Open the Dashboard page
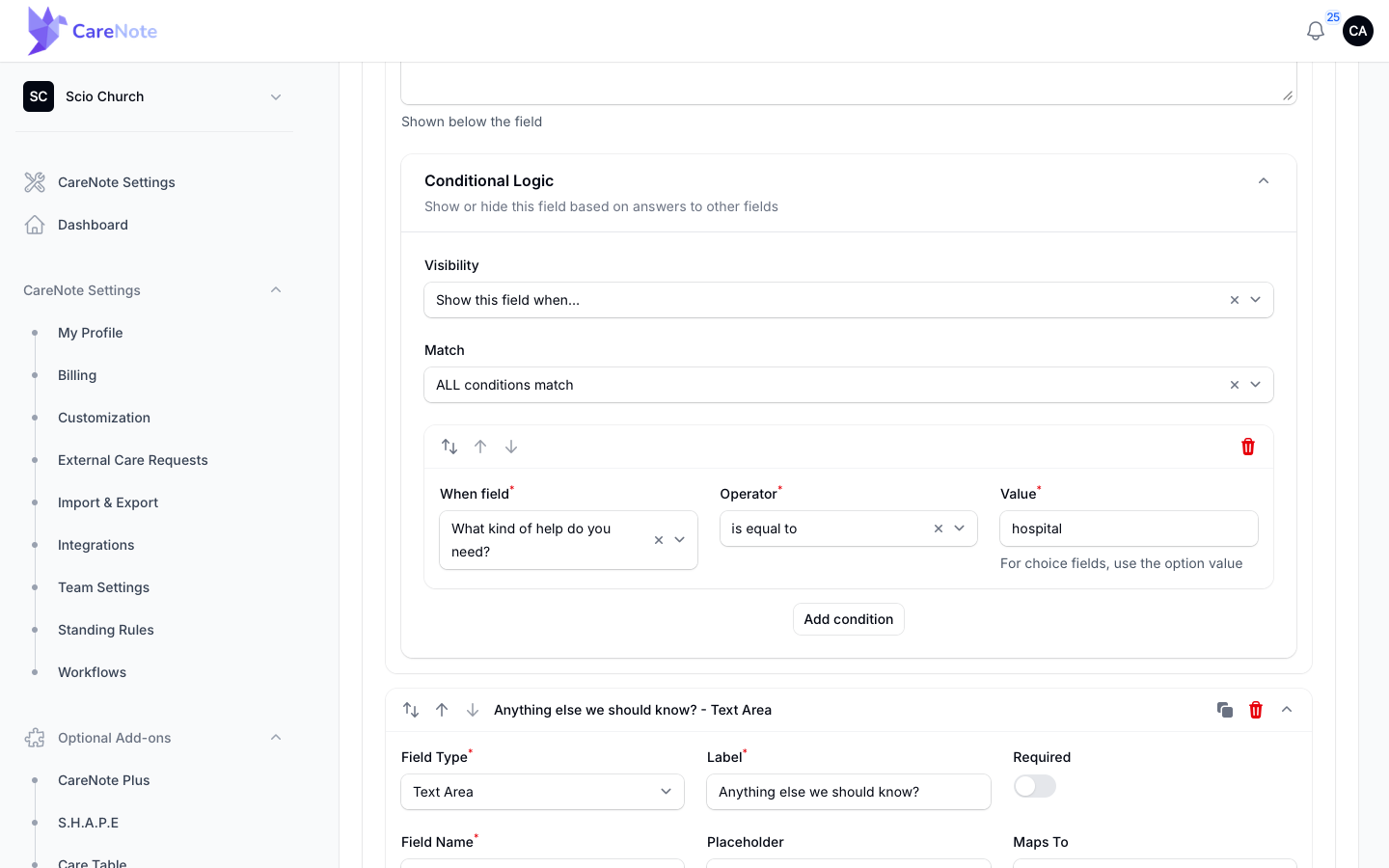This screenshot has width=1389, height=868. [93, 225]
